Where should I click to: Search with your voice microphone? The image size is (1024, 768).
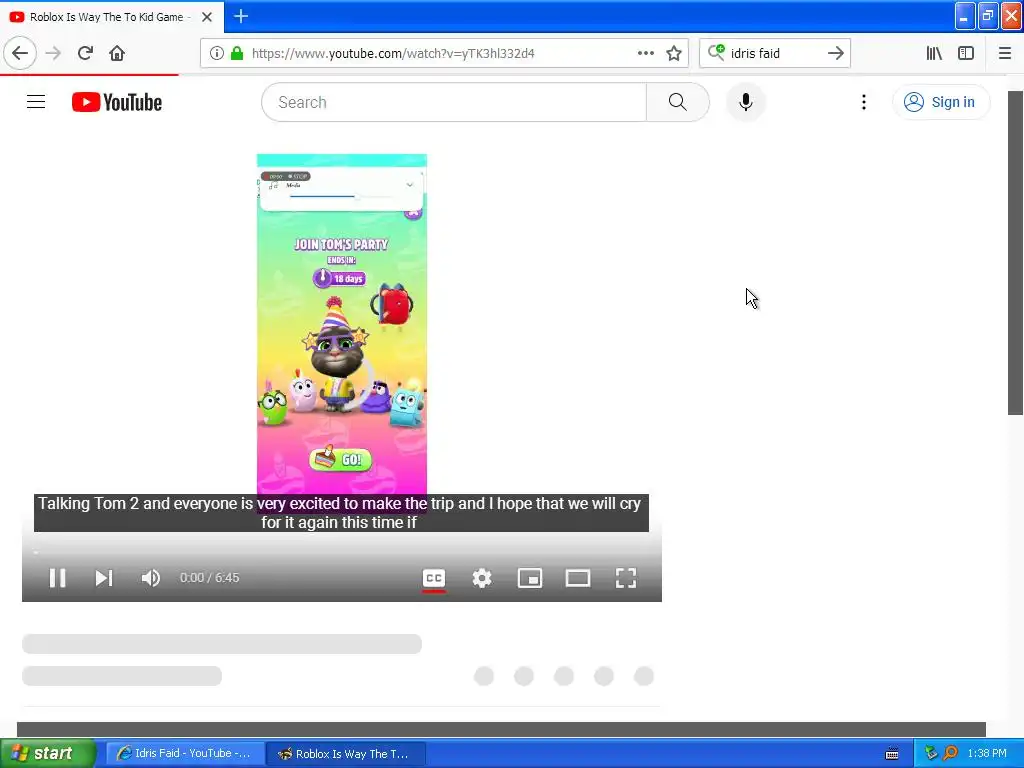(x=745, y=102)
